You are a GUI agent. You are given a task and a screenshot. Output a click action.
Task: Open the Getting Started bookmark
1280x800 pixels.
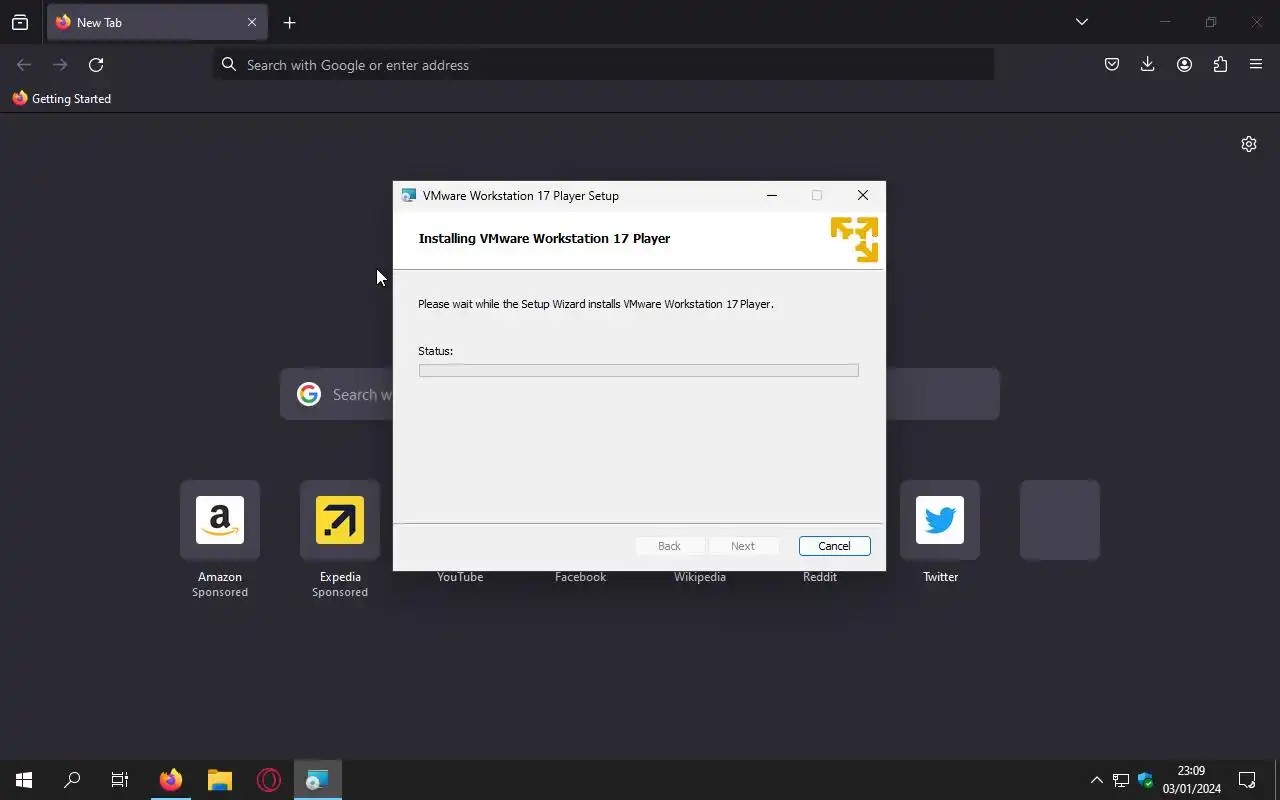(x=62, y=99)
